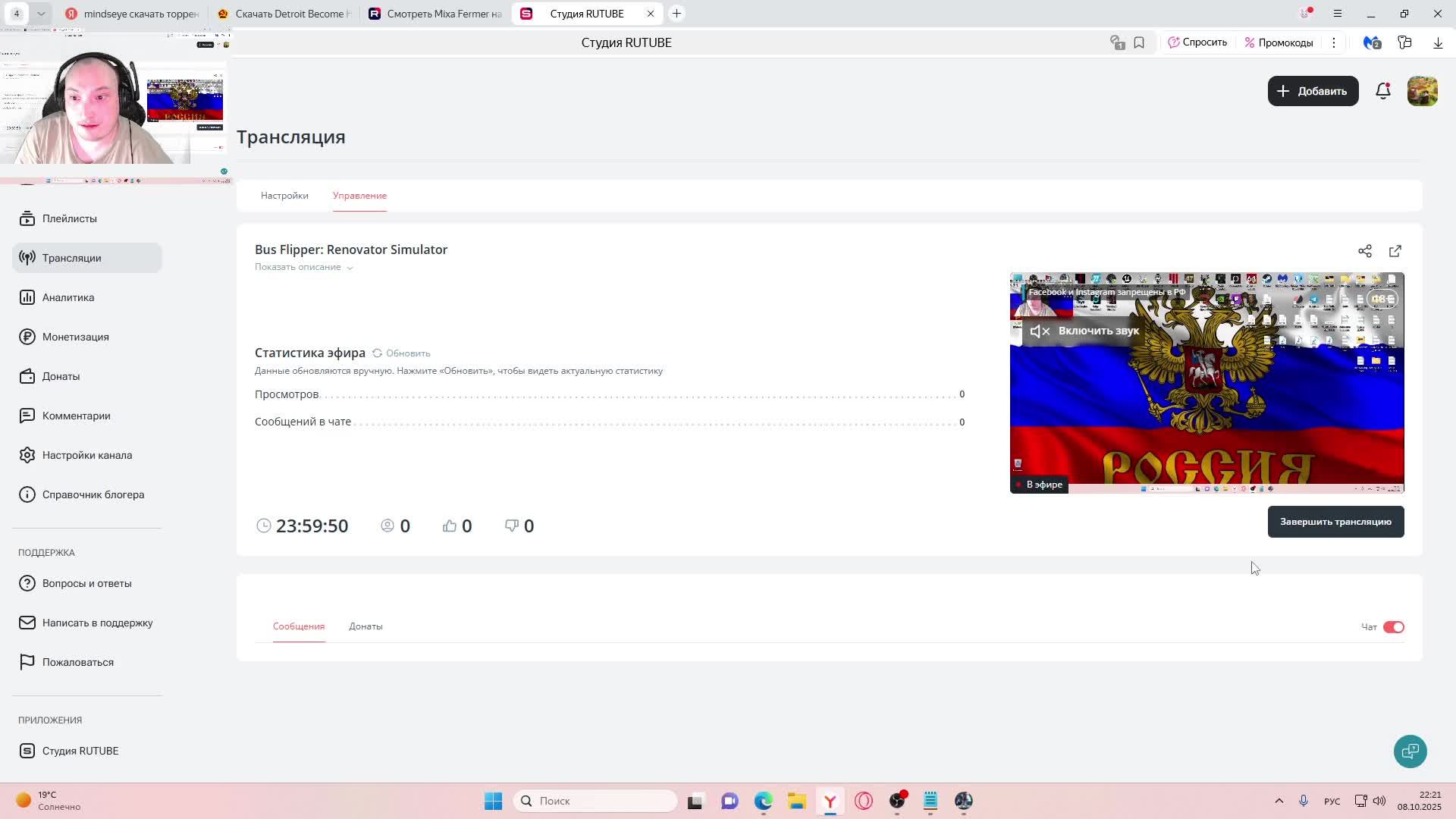Open Настройки канала in the sidebar

[86, 455]
